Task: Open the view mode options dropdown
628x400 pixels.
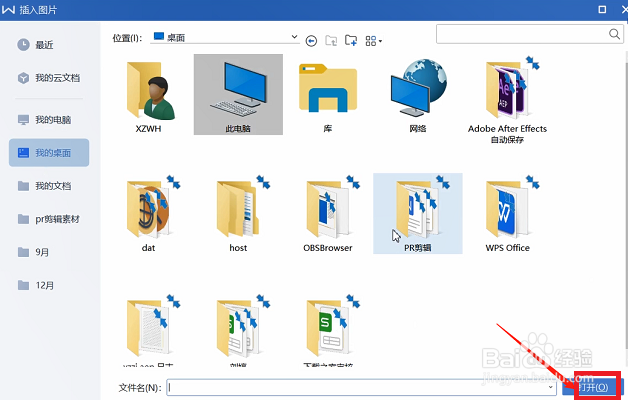Action: tap(373, 41)
